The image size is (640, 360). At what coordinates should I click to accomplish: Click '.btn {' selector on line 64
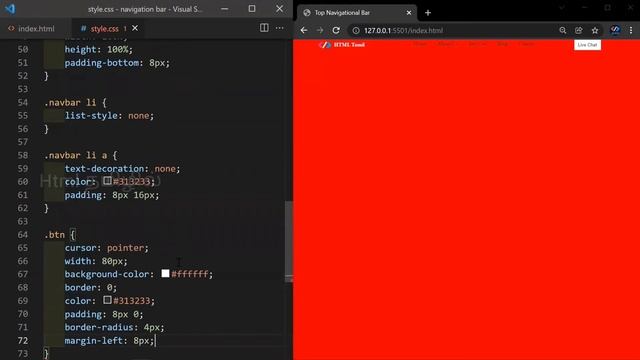click(x=60, y=235)
